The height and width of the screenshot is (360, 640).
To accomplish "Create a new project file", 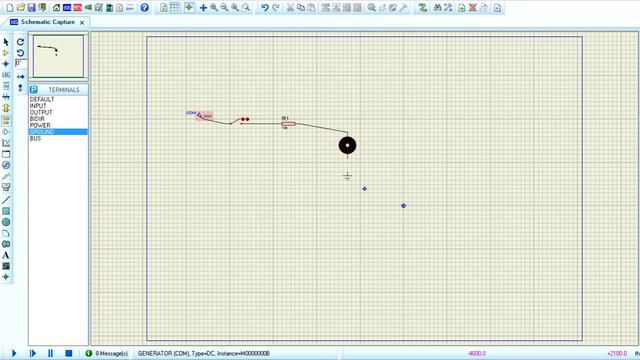I will pos(9,7).
